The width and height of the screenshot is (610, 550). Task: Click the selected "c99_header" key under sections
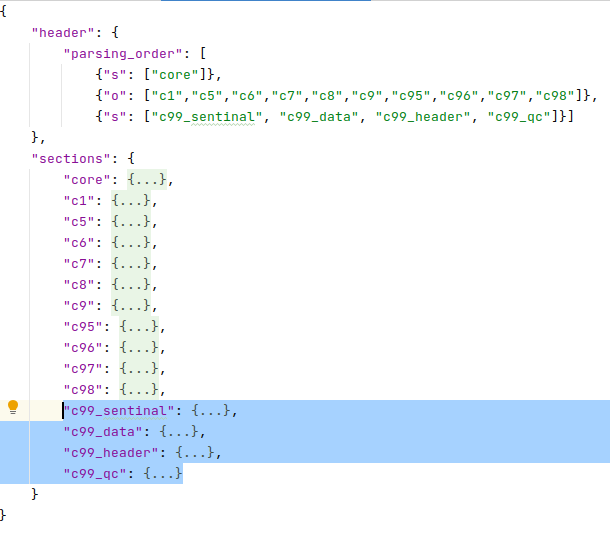coord(111,453)
